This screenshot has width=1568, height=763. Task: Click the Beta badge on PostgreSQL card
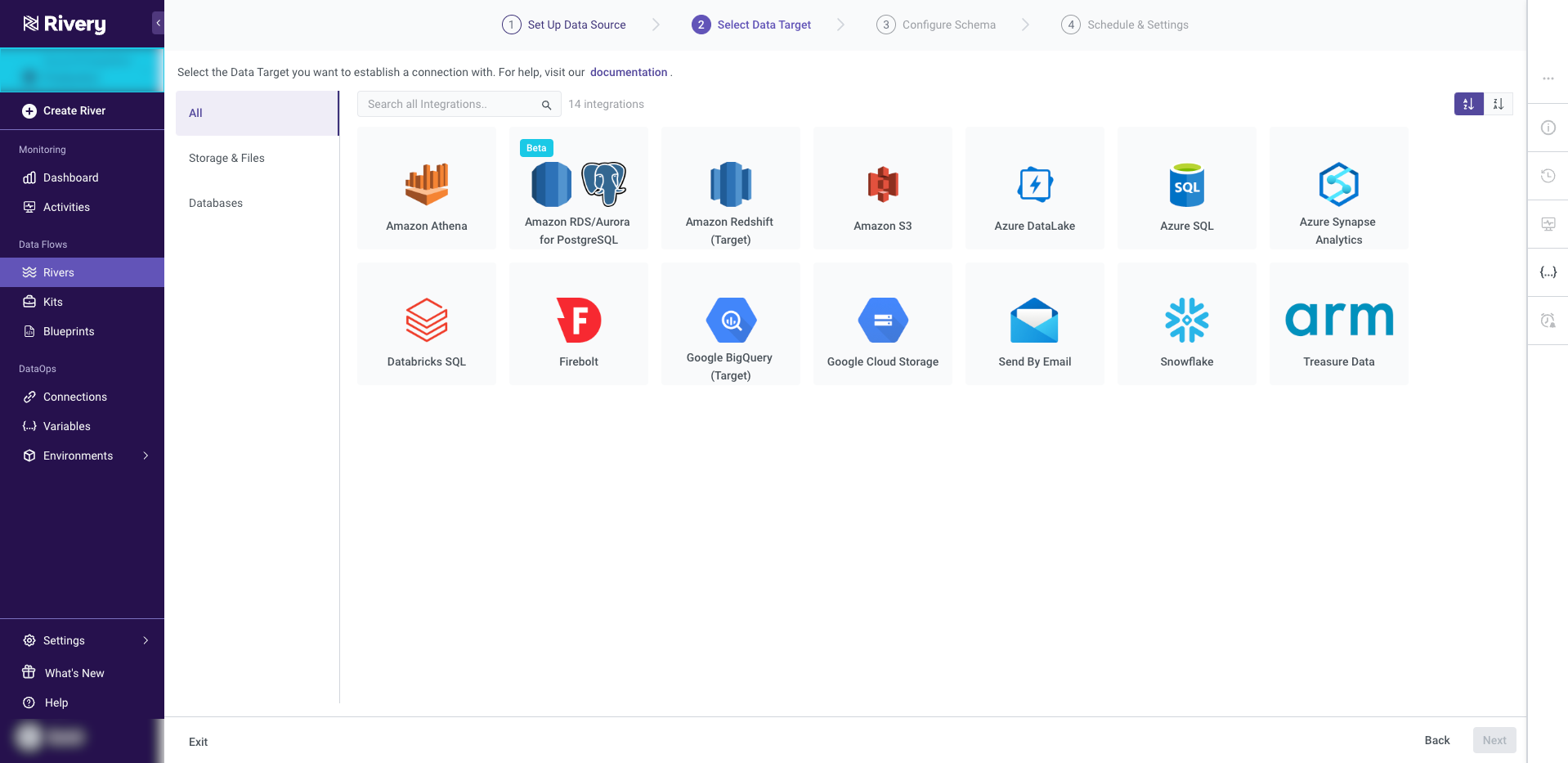tap(536, 148)
